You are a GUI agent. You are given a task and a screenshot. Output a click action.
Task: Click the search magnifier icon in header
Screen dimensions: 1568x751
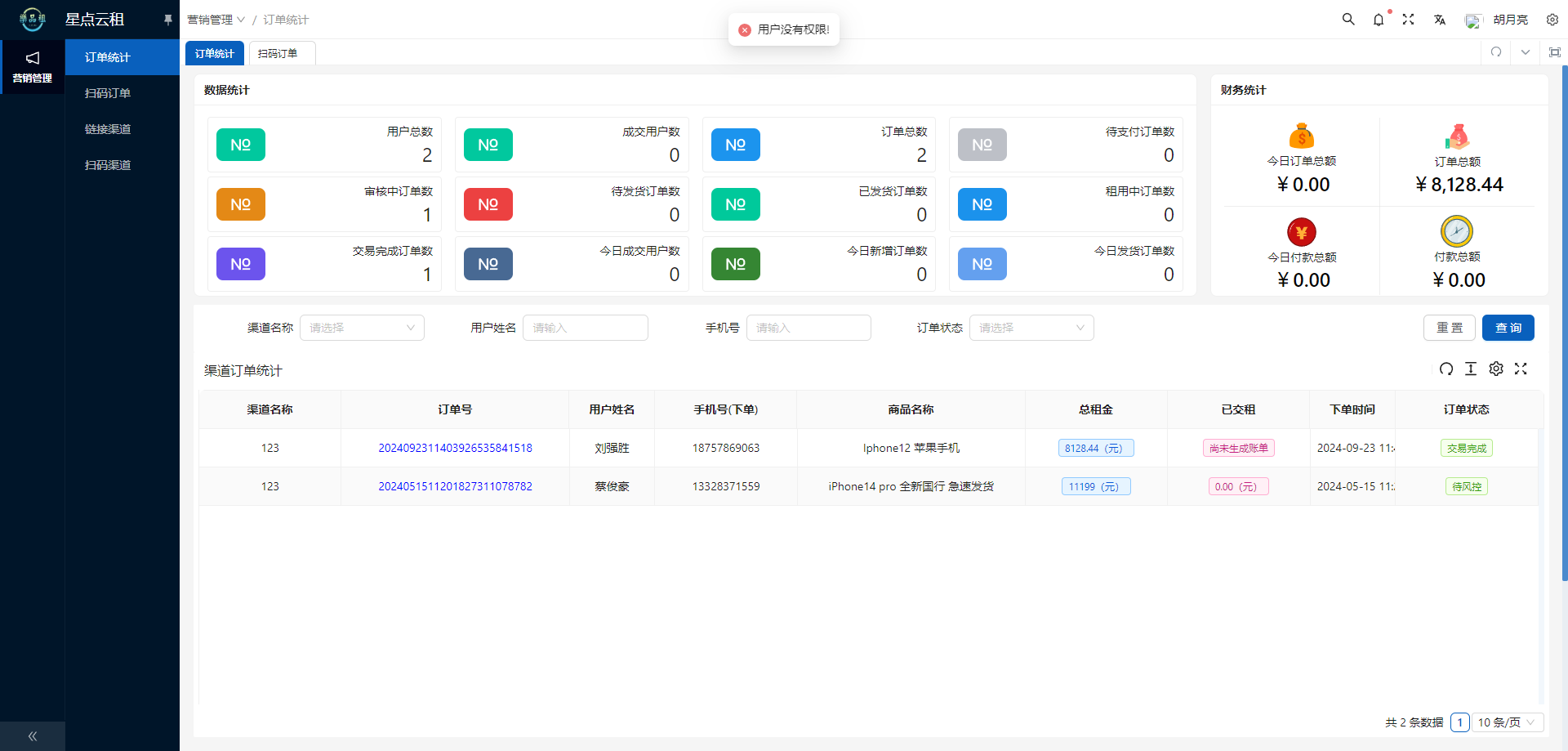1348,19
